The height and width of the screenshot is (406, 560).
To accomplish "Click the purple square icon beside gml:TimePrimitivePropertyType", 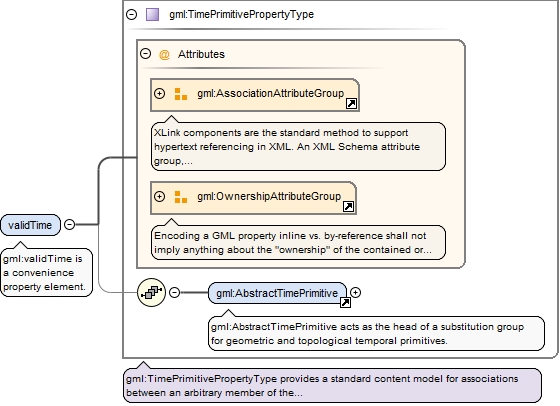I will point(152,14).
